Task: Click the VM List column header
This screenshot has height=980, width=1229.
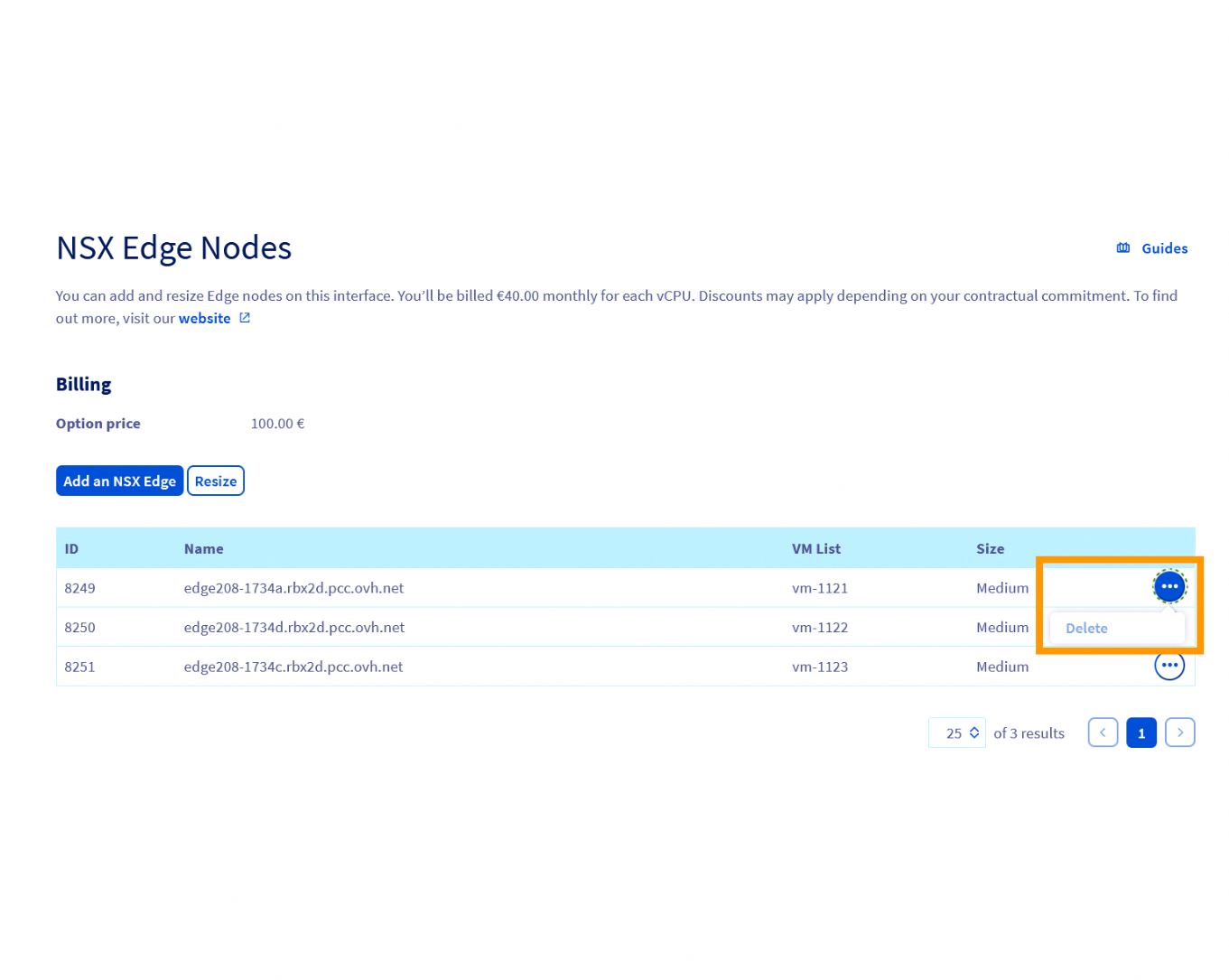Action: (815, 548)
